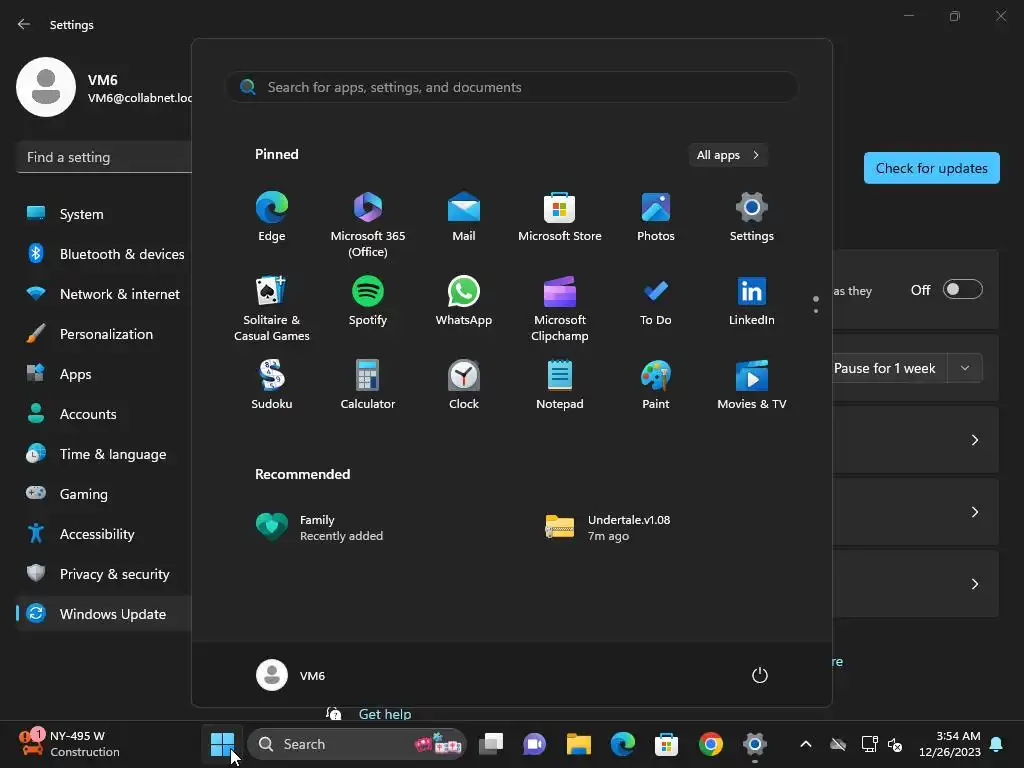This screenshot has height=768, width=1024.
Task: Toggle the Off switch in Windows Update
Action: [x=963, y=289]
